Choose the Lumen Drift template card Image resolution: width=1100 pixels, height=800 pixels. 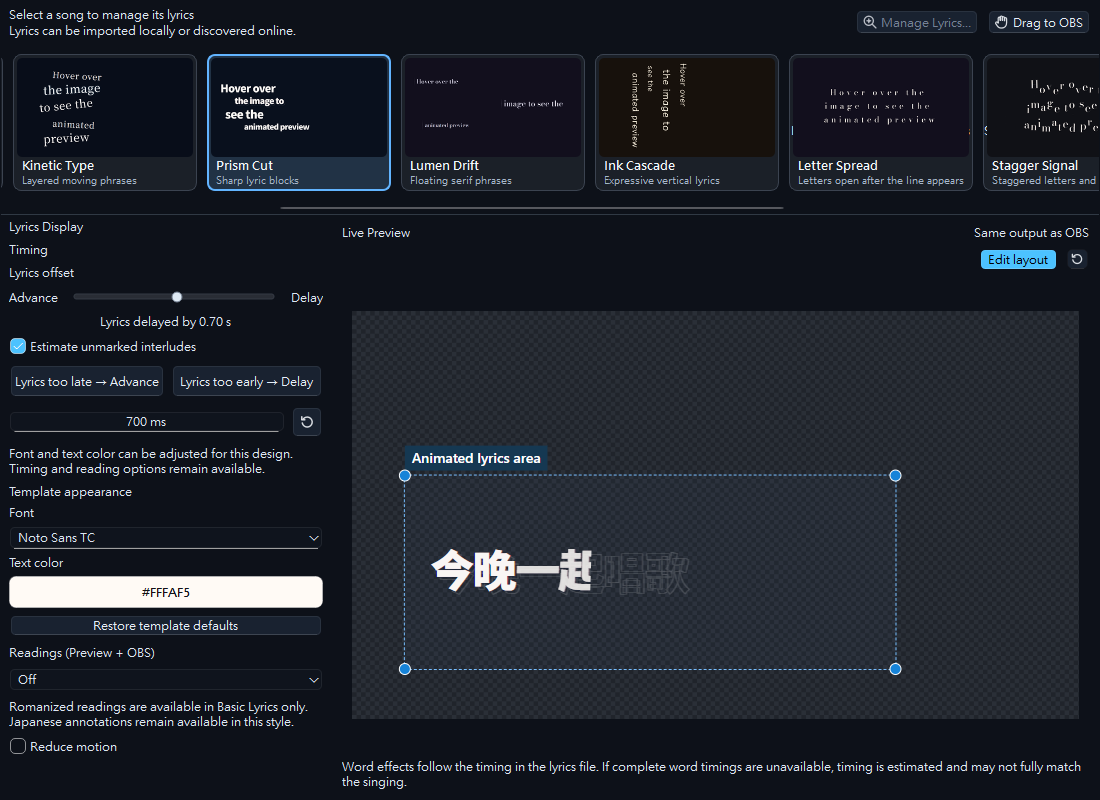(x=492, y=122)
